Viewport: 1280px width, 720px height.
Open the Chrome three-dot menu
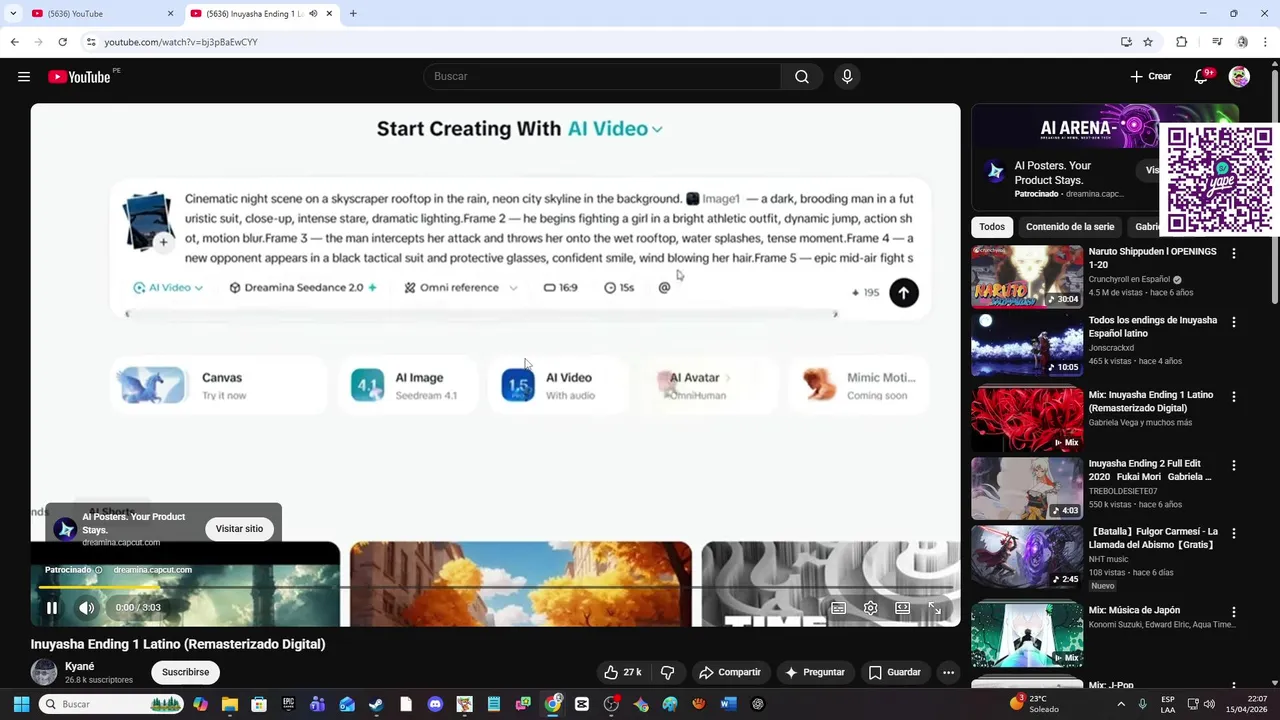click(x=1266, y=42)
